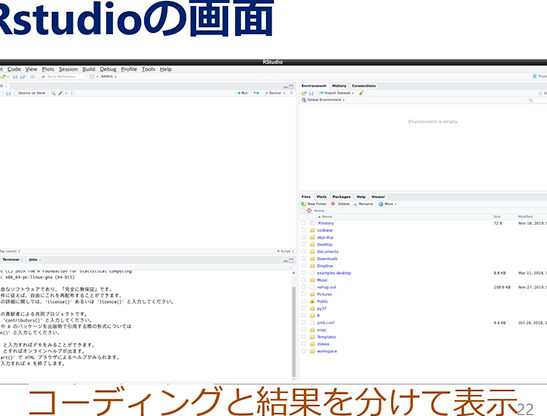Click the save workspace icon in Environment
Screen dimensions: 547x416
point(311,93)
